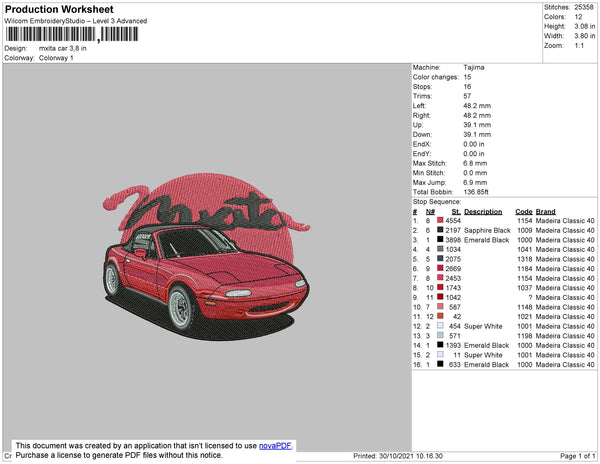Screen dimensions: 600x464
Task: Click the Code column header
Action: pos(523,212)
